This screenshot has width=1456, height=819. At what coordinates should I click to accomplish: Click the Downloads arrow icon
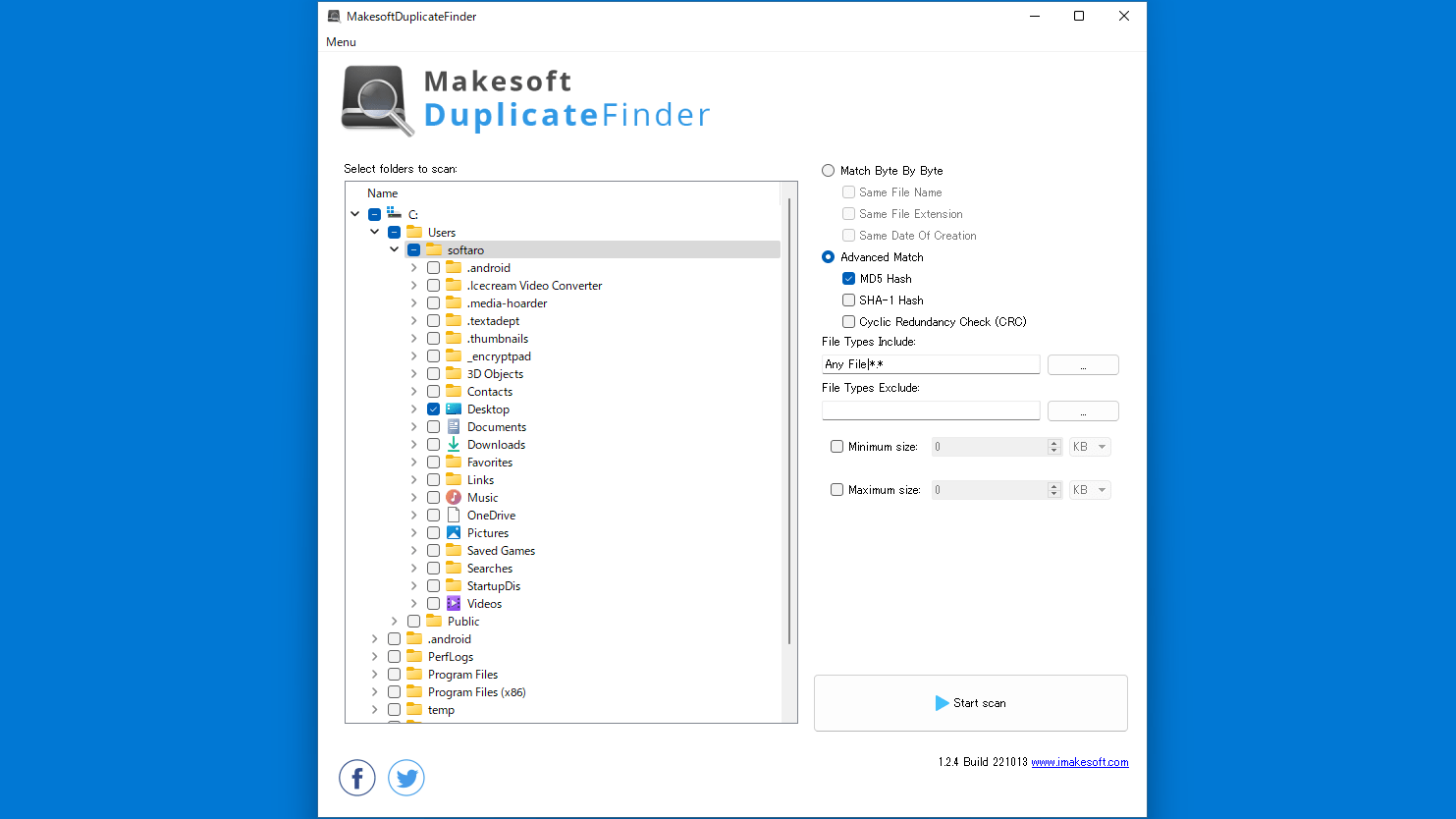[454, 444]
